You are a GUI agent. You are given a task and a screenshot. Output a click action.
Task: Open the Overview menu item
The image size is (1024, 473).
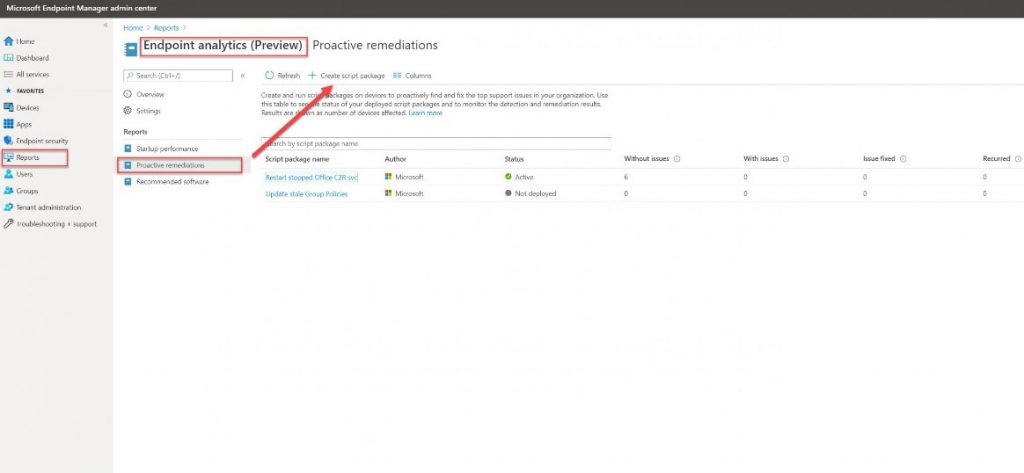pos(144,95)
